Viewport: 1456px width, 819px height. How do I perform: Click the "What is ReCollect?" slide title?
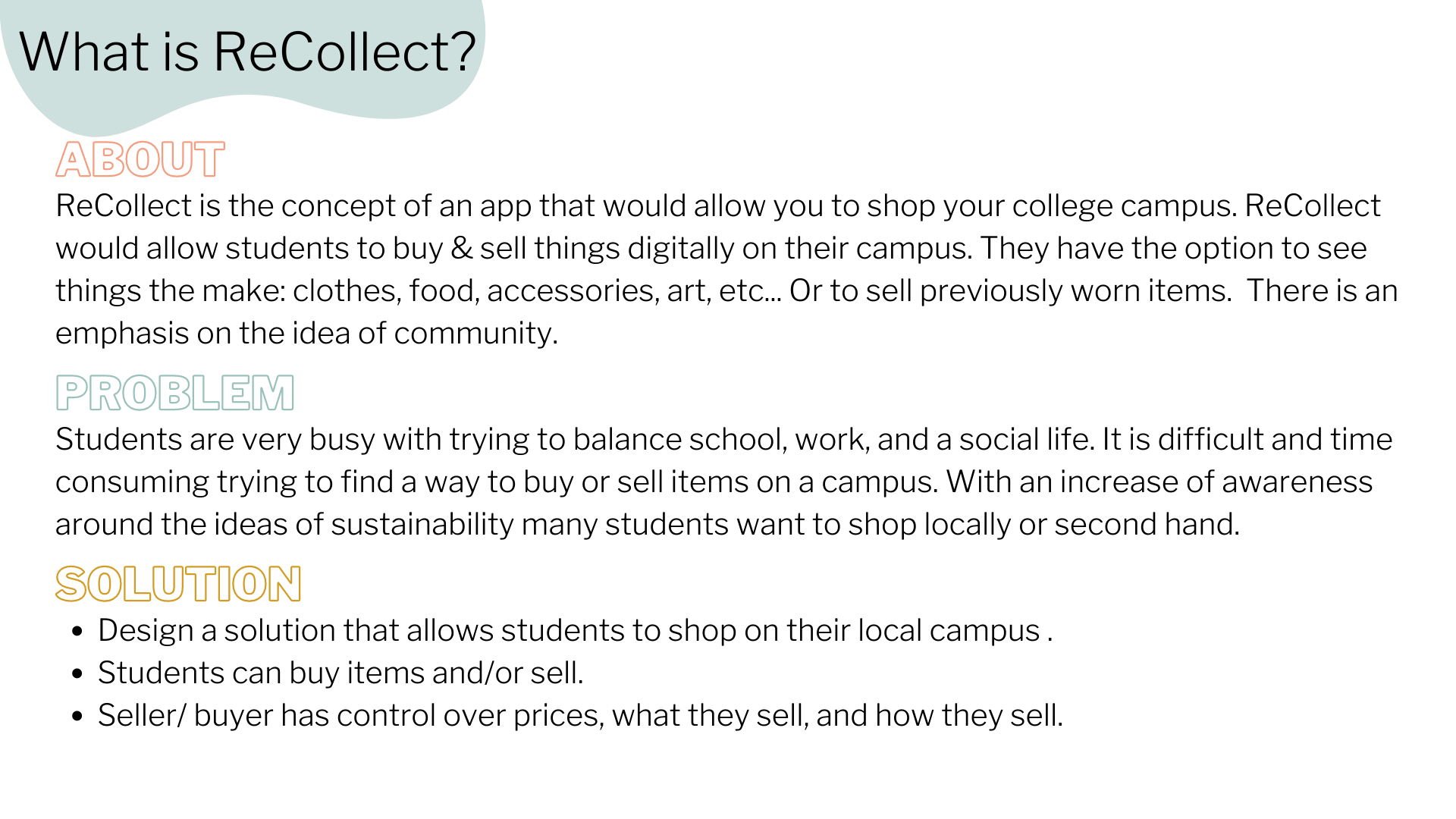247,52
